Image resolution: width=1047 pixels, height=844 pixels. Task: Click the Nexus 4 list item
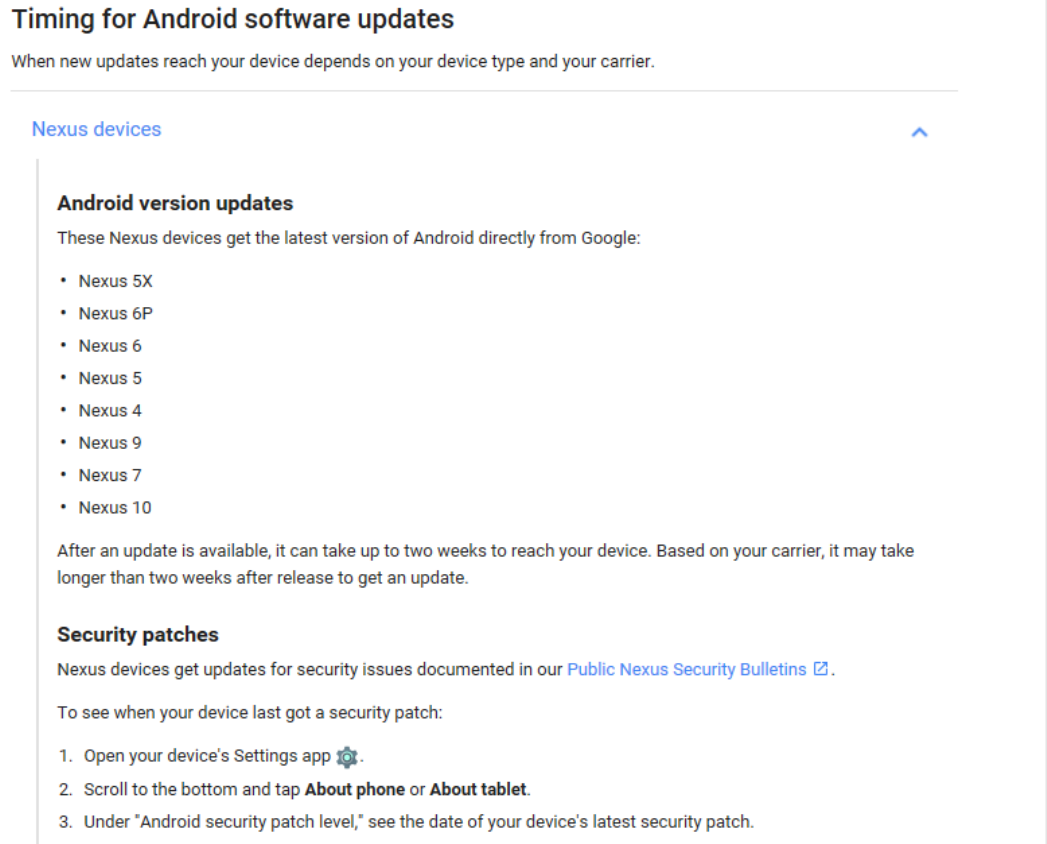(110, 411)
